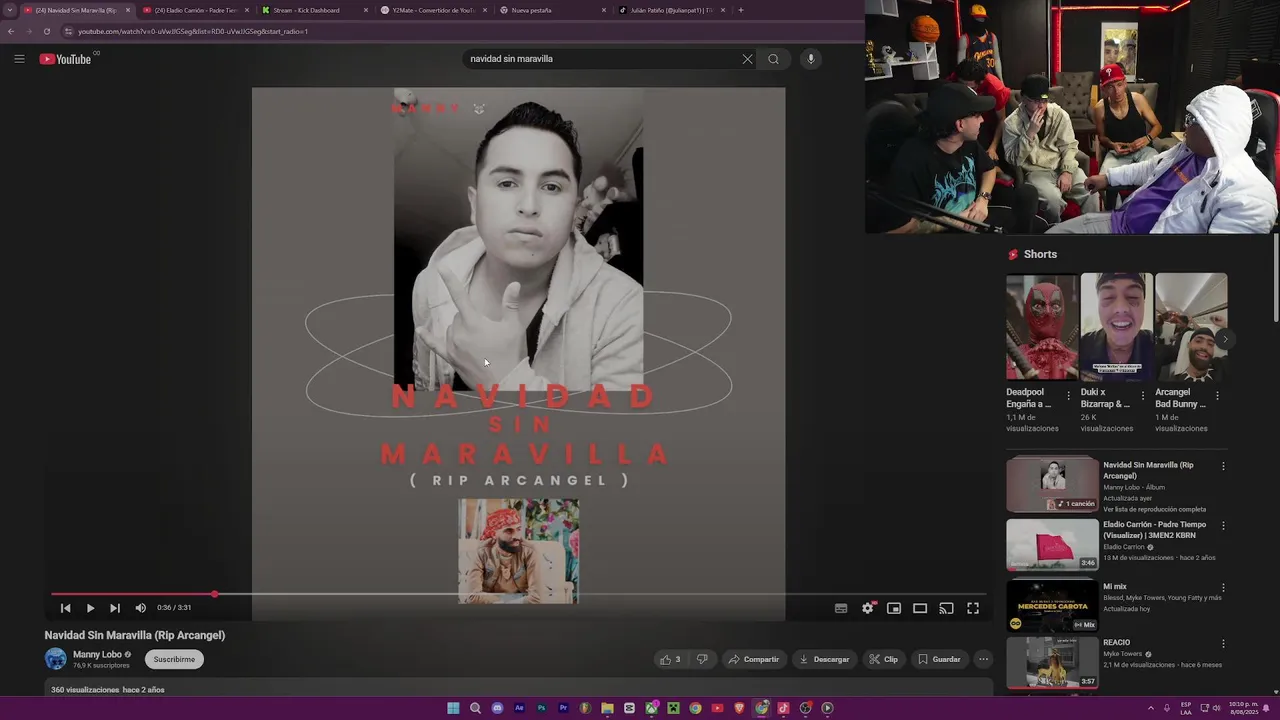Image resolution: width=1280 pixels, height=720 pixels.
Task: Click the youtube.com address bar
Action: (460, 31)
